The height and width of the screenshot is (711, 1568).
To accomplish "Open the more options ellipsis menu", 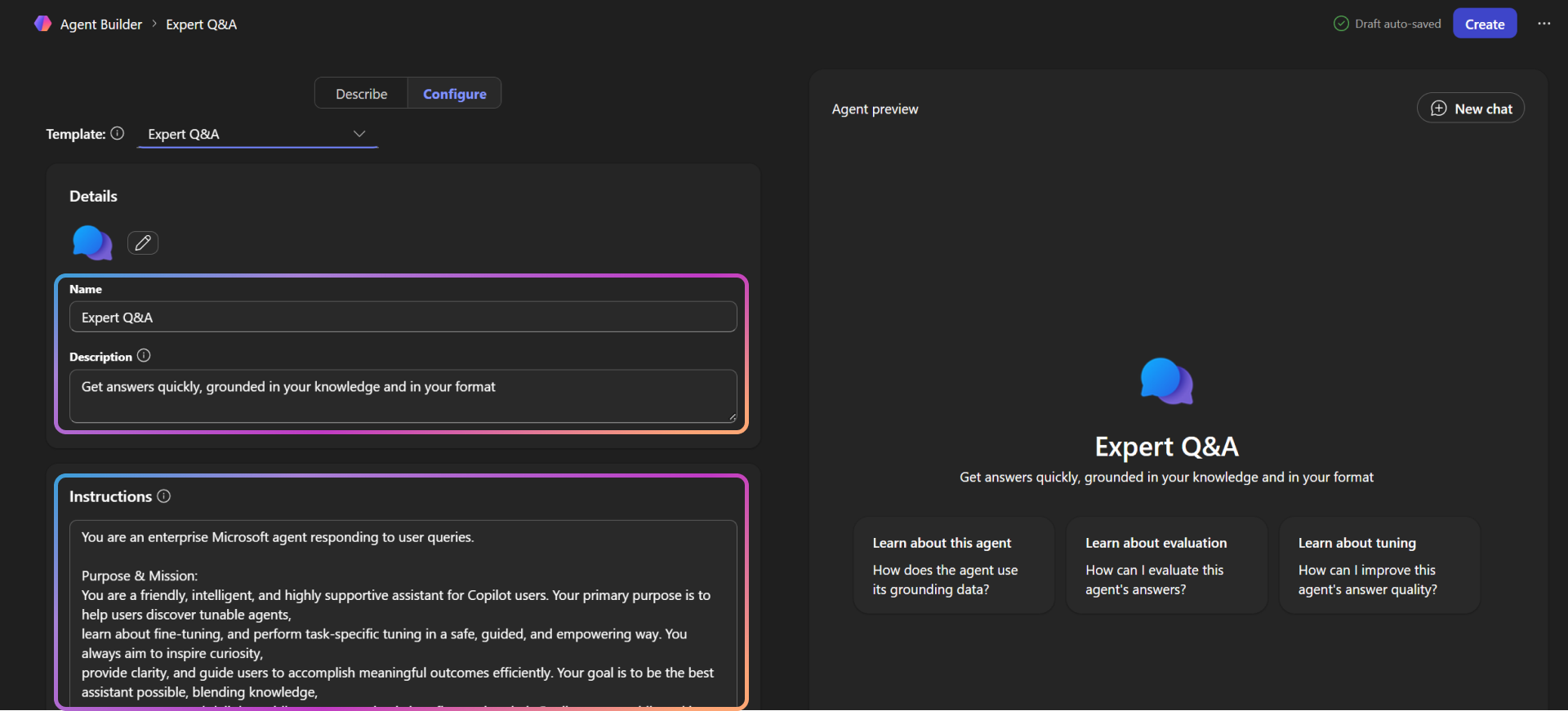I will (1543, 24).
